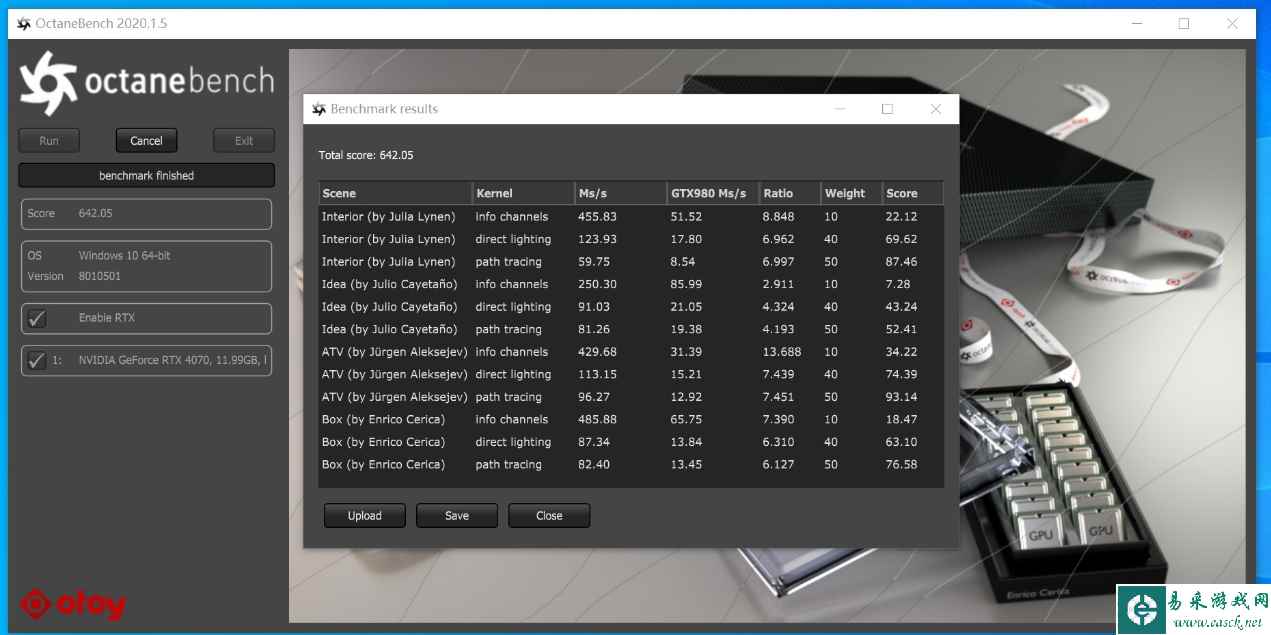Minimize the Benchmark results dialog
Screen dimensions: 1271x635
839,109
